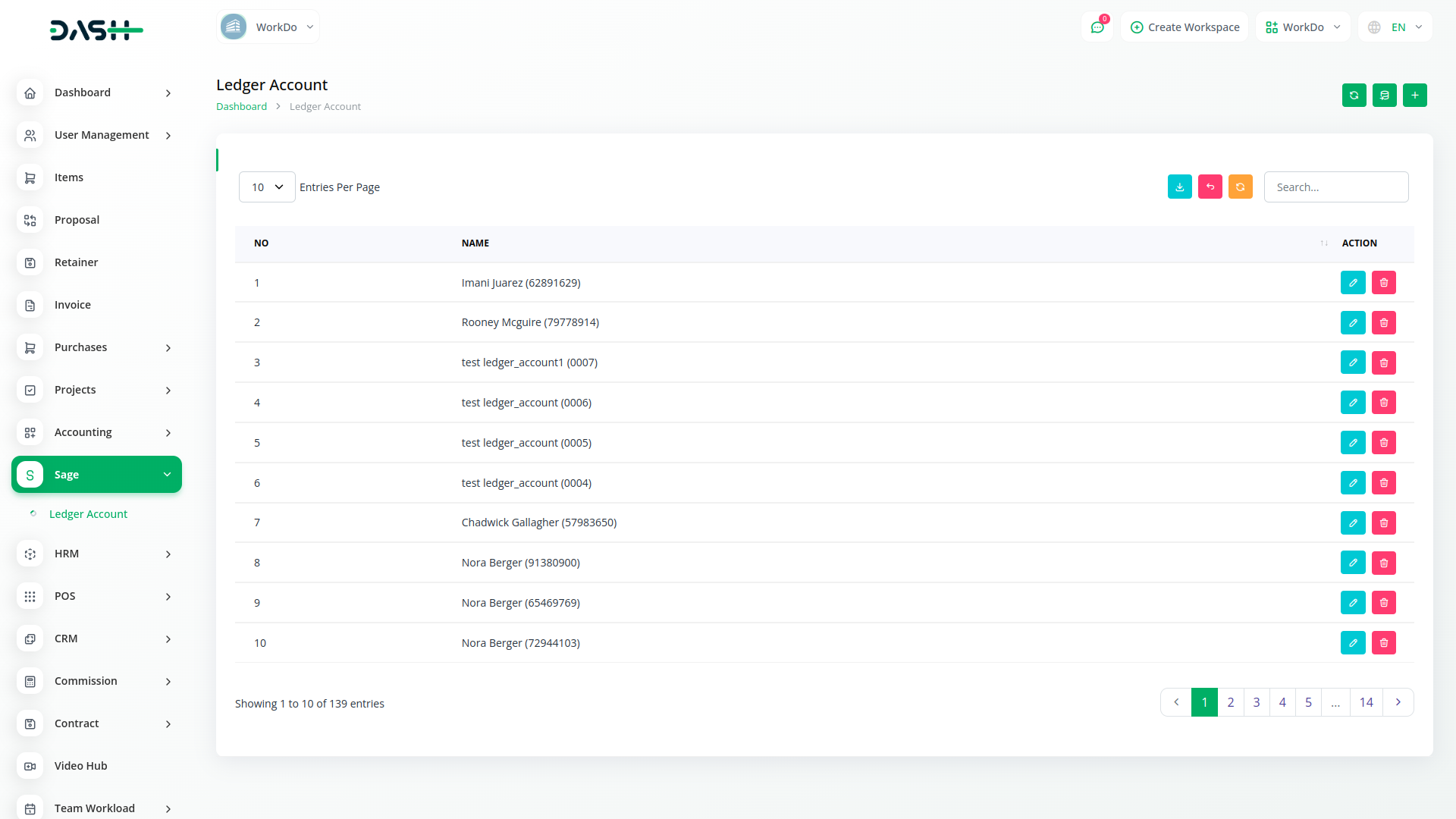Click the Search input field
This screenshot has width=1456, height=819.
pos(1336,187)
